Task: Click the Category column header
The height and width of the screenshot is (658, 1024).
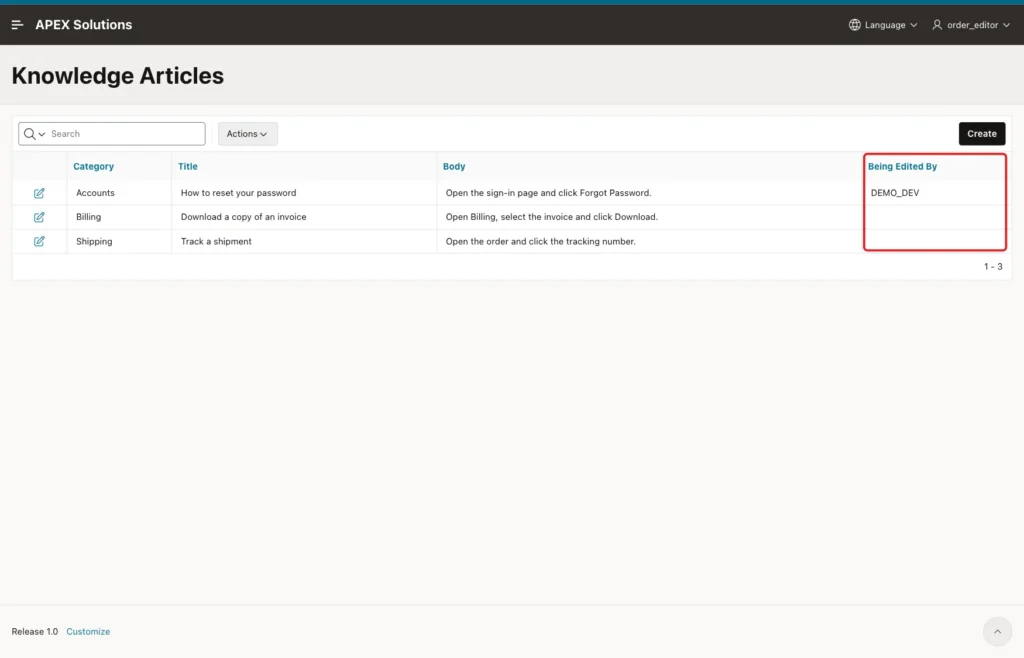Action: pos(93,166)
